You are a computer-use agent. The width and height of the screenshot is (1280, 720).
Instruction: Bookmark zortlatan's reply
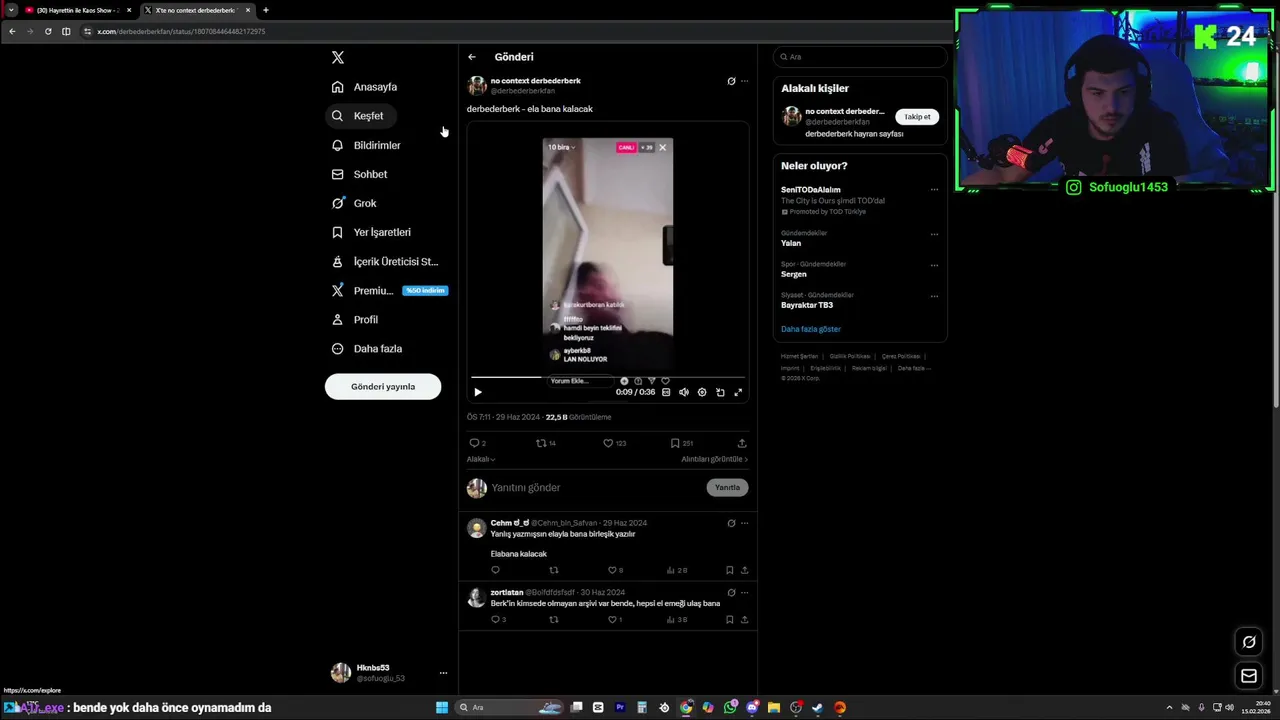(730, 619)
